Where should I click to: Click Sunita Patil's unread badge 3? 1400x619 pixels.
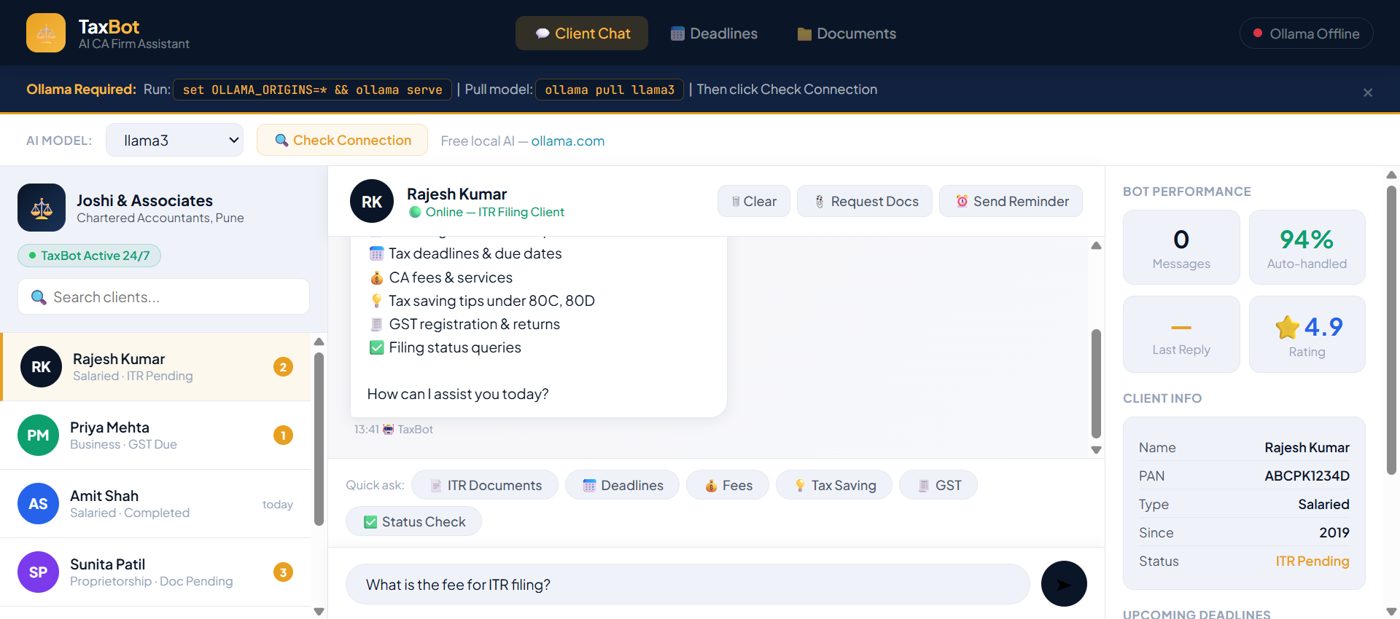[283, 572]
